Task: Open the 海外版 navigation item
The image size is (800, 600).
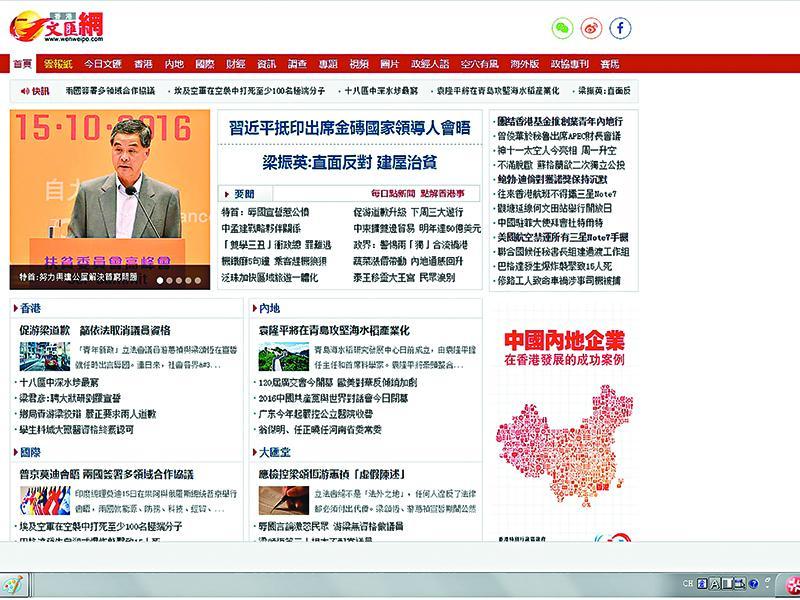Action: click(x=524, y=64)
